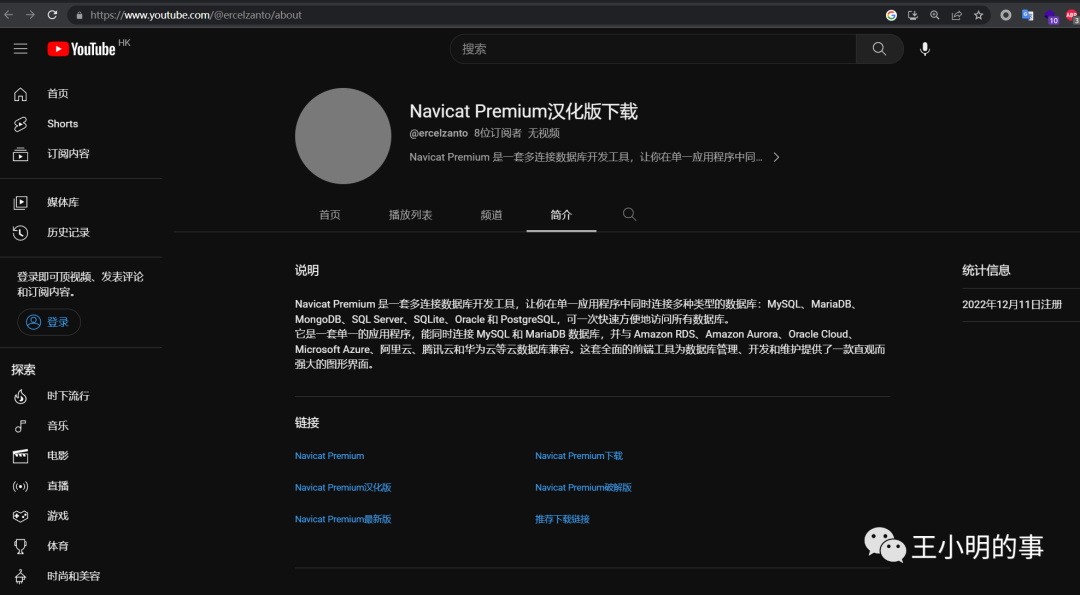This screenshot has width=1080, height=595.
Task: Click the ABP adblock extension icon
Action: (x=1072, y=16)
